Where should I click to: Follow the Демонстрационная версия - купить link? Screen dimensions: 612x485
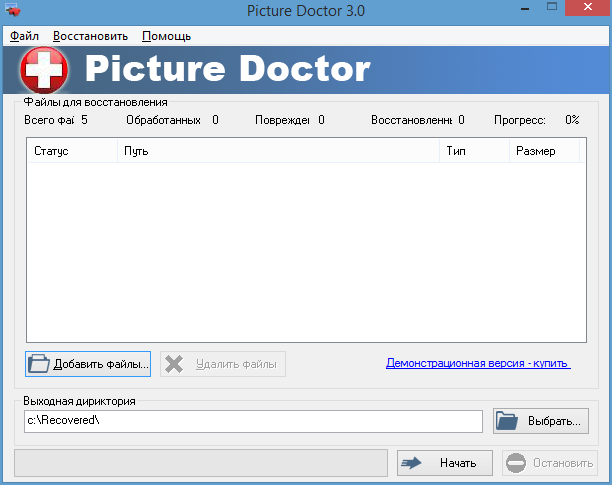478,364
